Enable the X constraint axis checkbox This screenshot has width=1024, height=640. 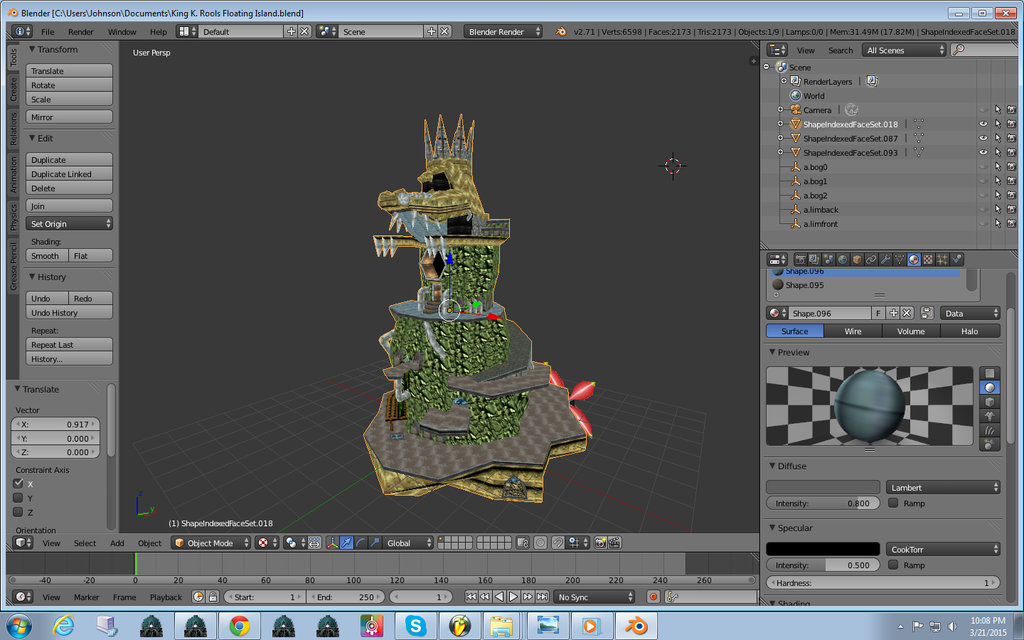[18, 484]
